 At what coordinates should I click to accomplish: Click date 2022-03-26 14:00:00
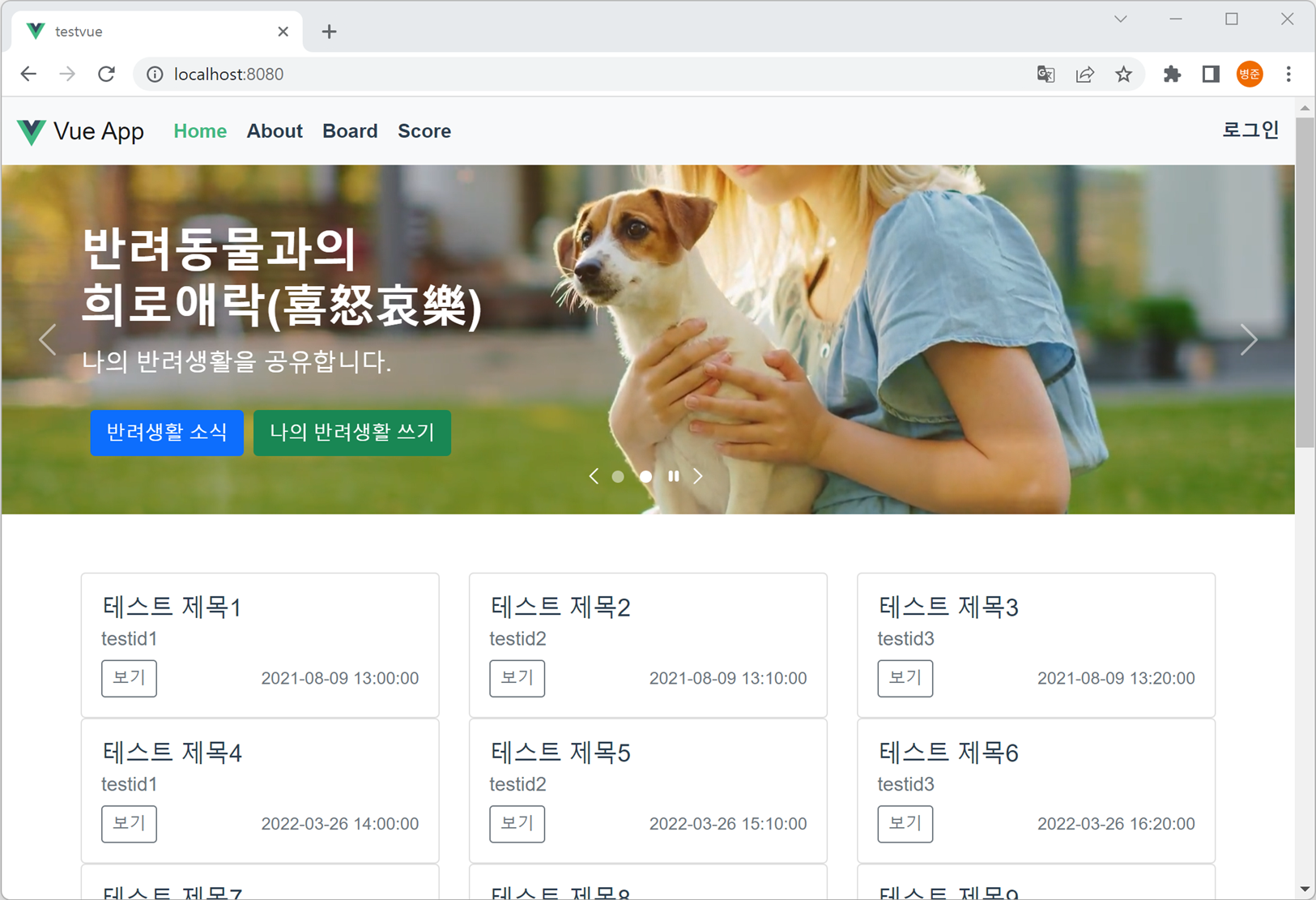pyautogui.click(x=340, y=824)
